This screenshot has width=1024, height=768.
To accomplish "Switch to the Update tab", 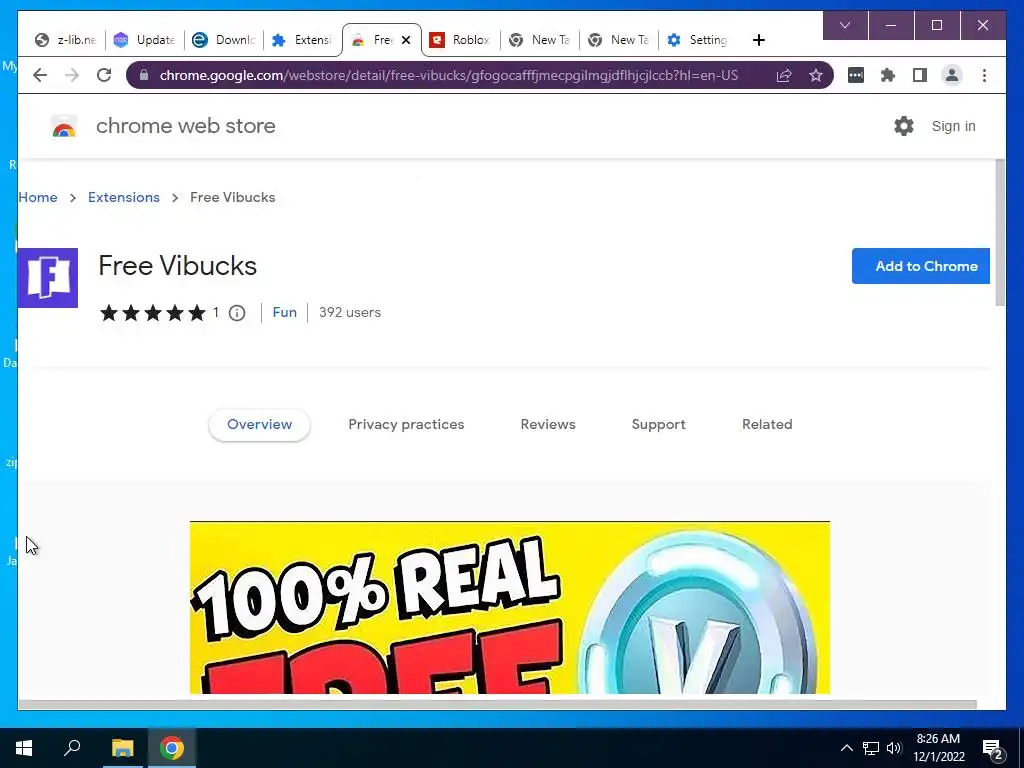I will pos(144,40).
